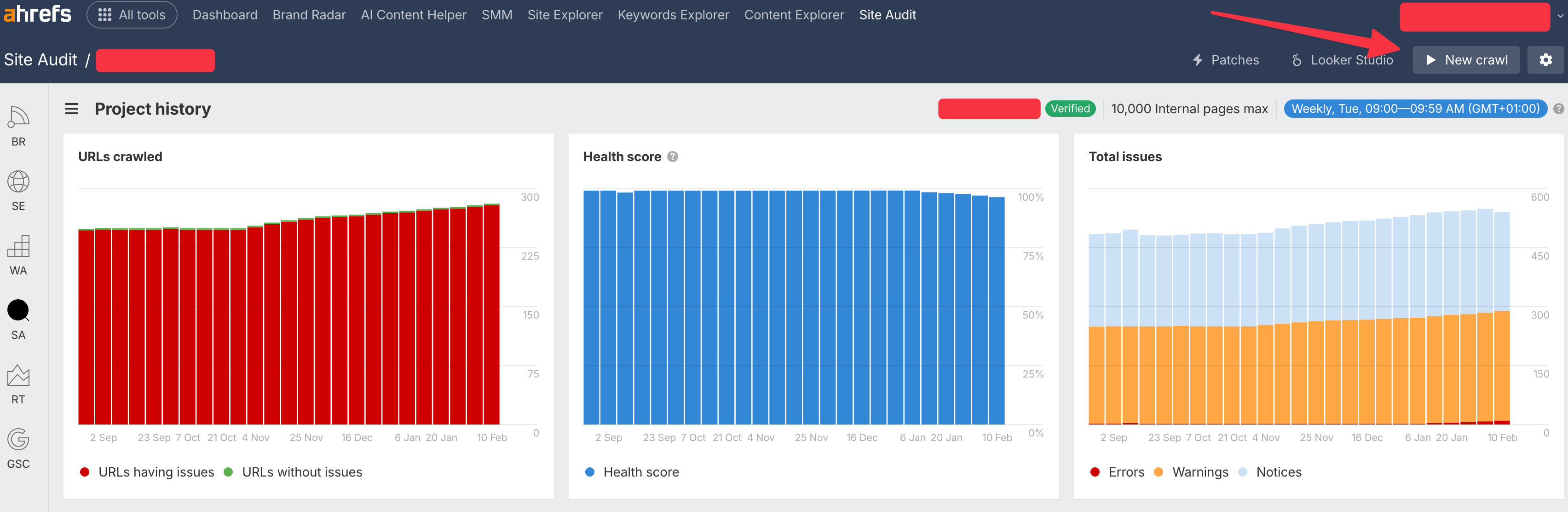The height and width of the screenshot is (512, 1568).
Task: Open project settings gear icon
Action: (1545, 60)
